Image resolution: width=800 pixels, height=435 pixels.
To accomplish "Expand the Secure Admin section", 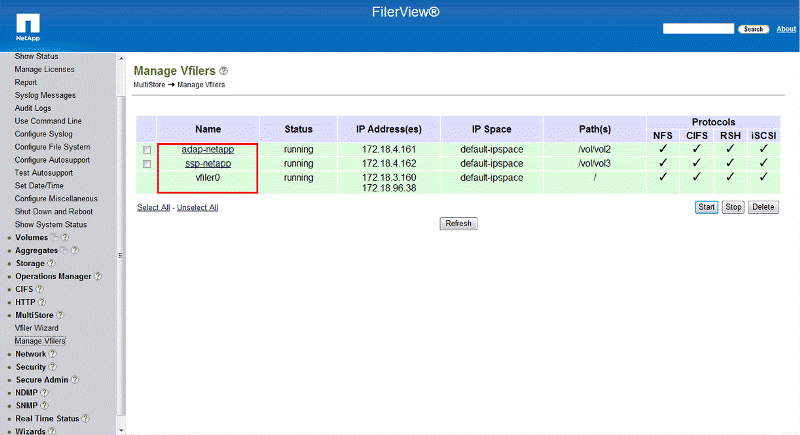I will [x=42, y=379].
